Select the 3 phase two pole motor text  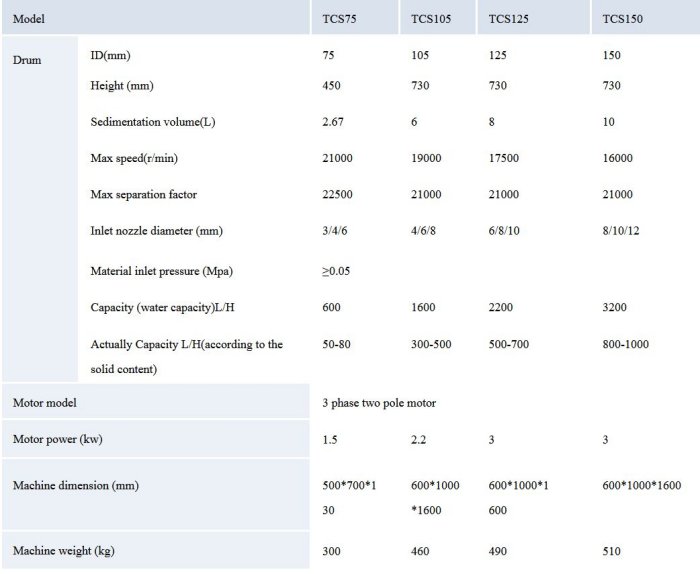click(379, 403)
